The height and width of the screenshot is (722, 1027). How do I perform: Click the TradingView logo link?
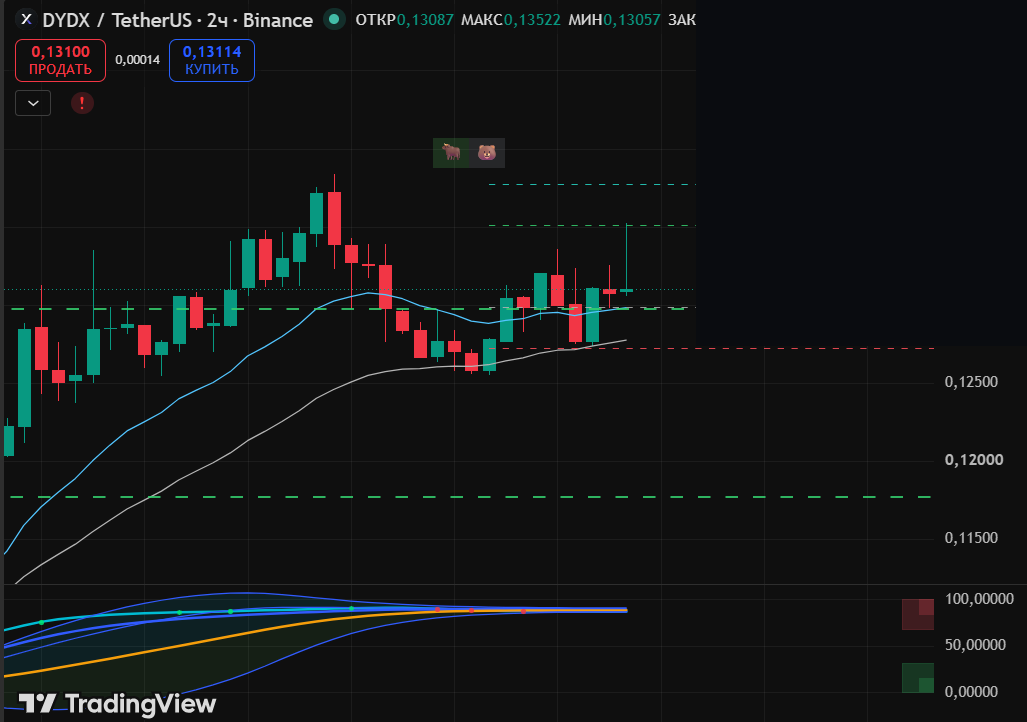[117, 704]
